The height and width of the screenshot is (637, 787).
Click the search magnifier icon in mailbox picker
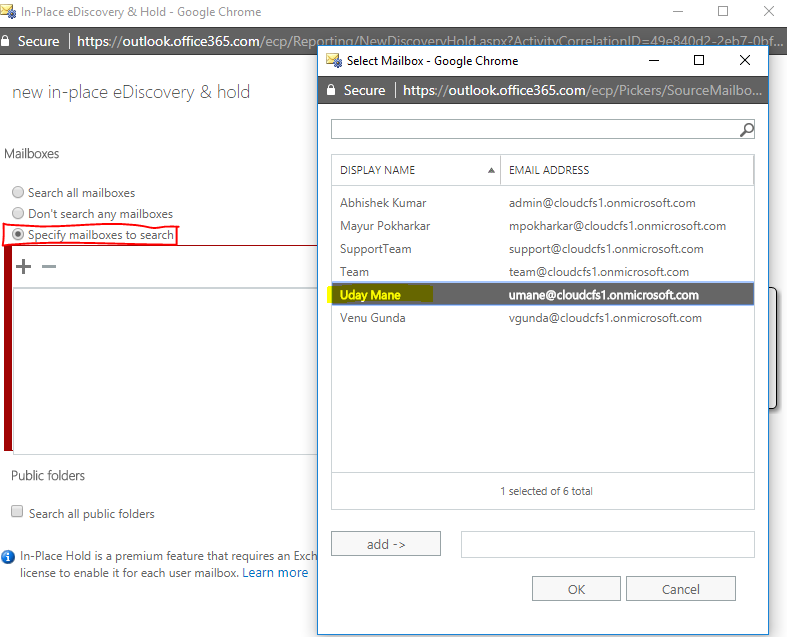[x=746, y=130]
